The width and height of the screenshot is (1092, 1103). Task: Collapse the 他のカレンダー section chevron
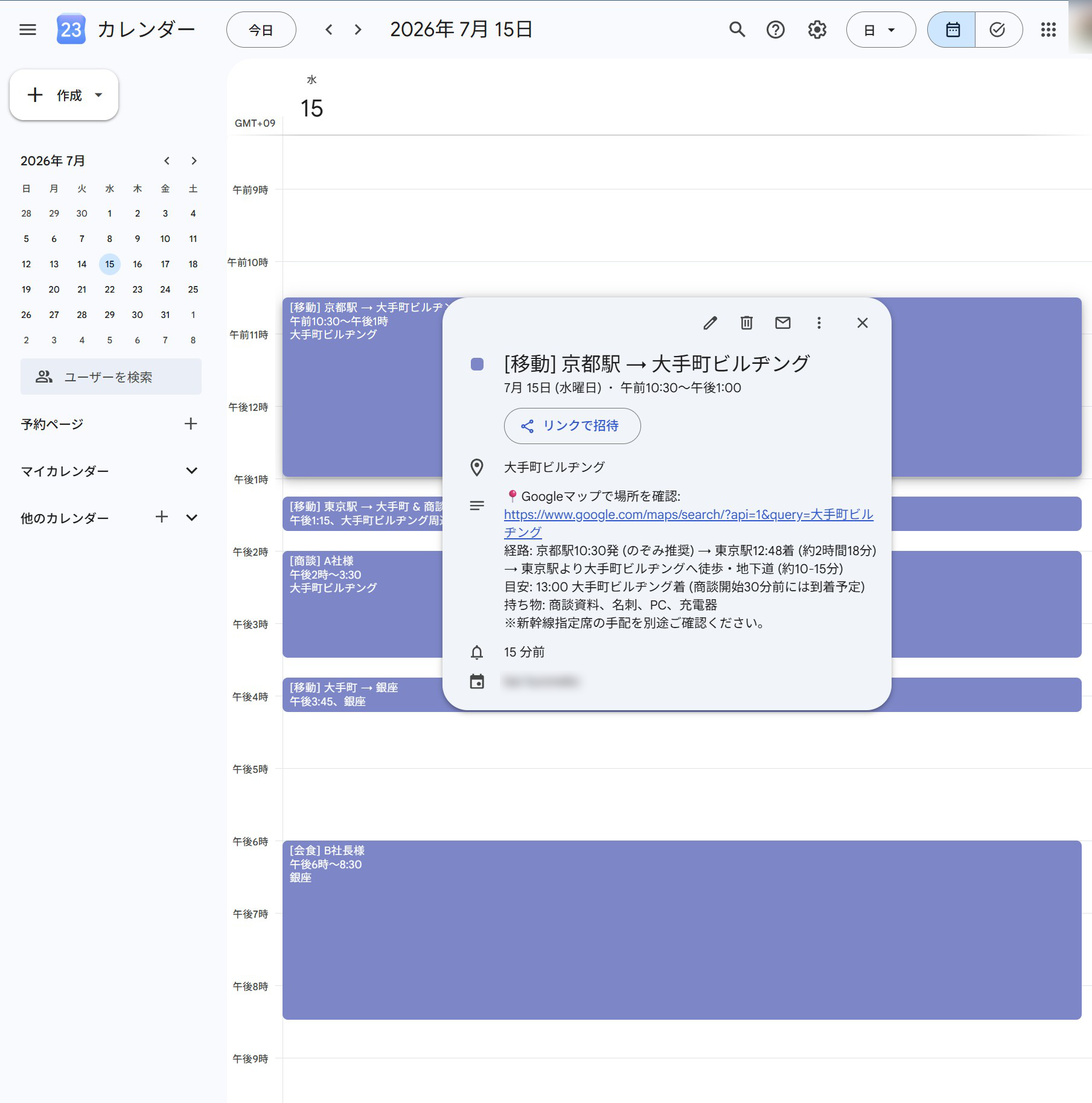click(191, 517)
